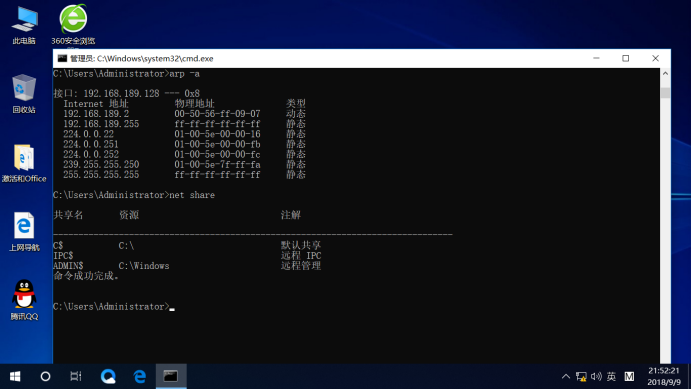Click the cmd window title bar text
Screen dimensions: 692x389
click(x=142, y=58)
